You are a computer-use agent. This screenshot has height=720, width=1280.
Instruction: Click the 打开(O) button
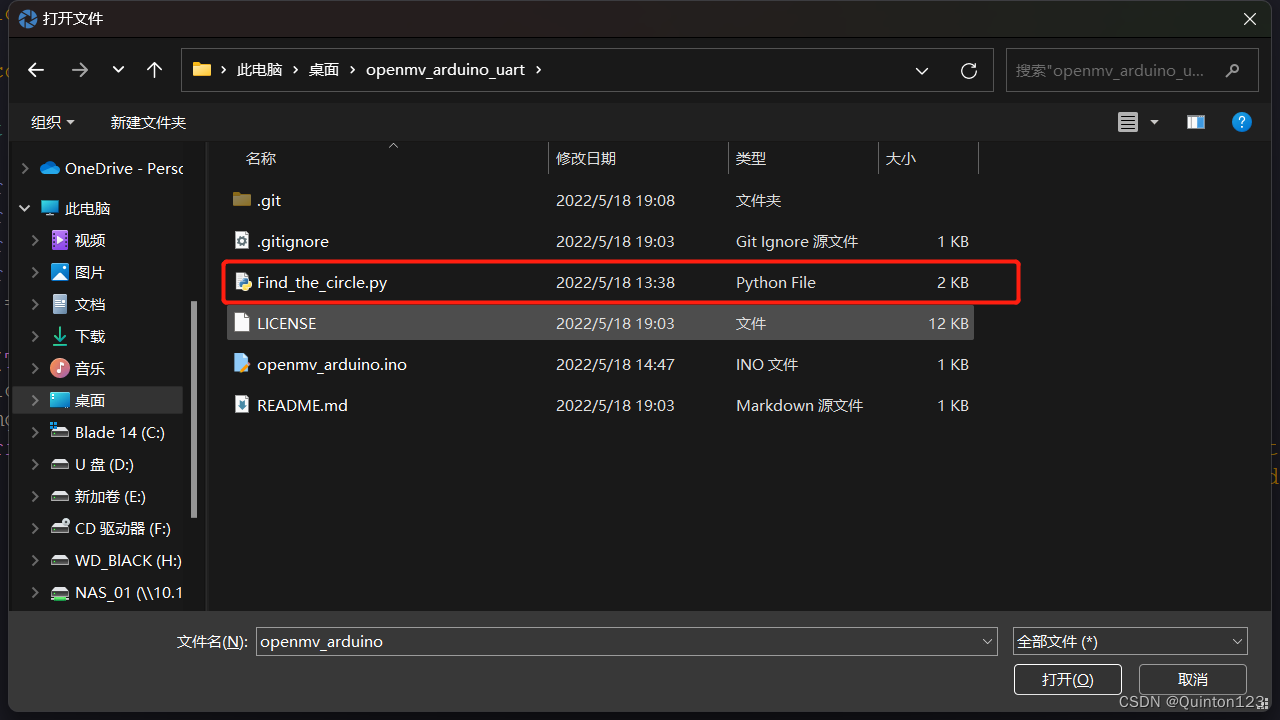1068,679
